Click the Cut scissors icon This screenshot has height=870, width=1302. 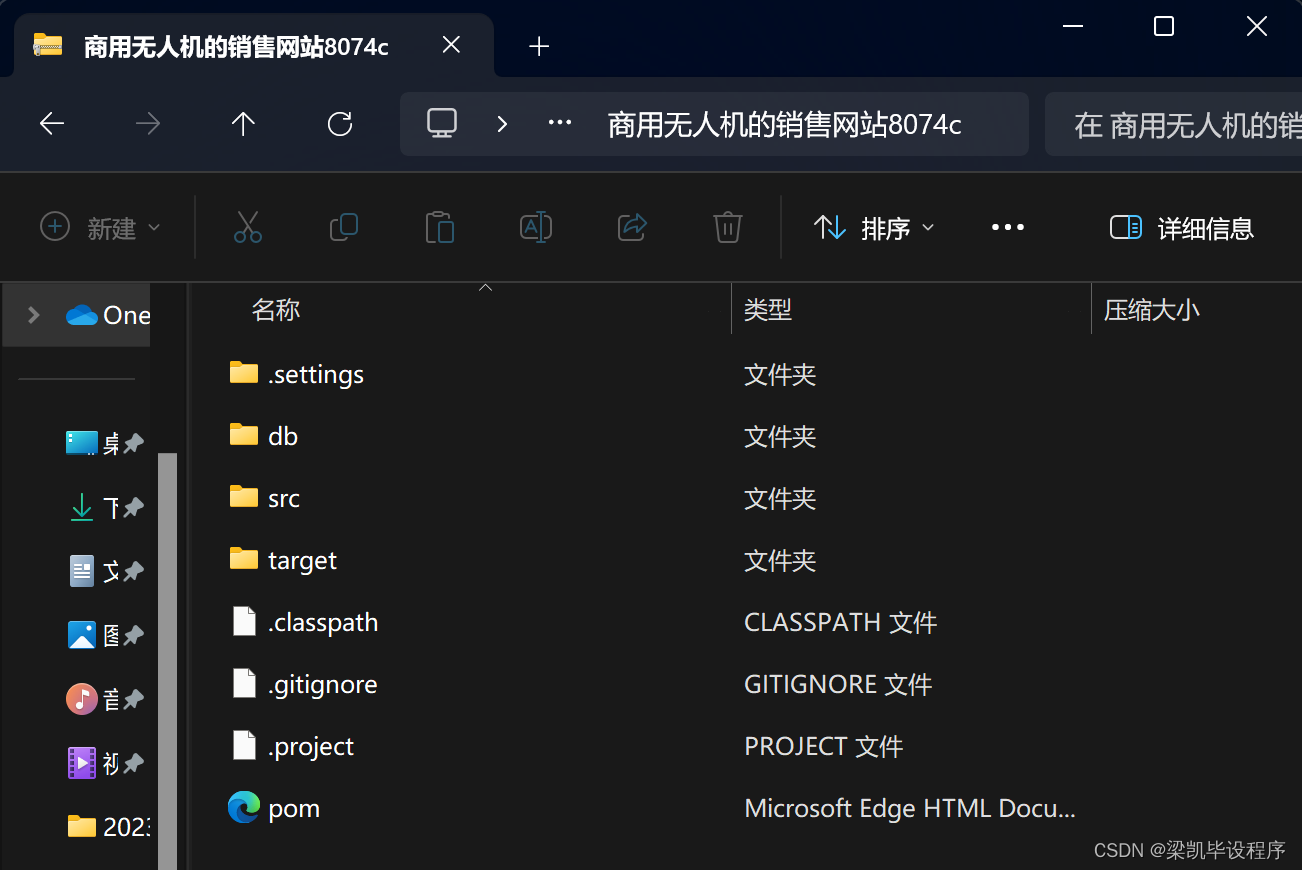coord(248,227)
